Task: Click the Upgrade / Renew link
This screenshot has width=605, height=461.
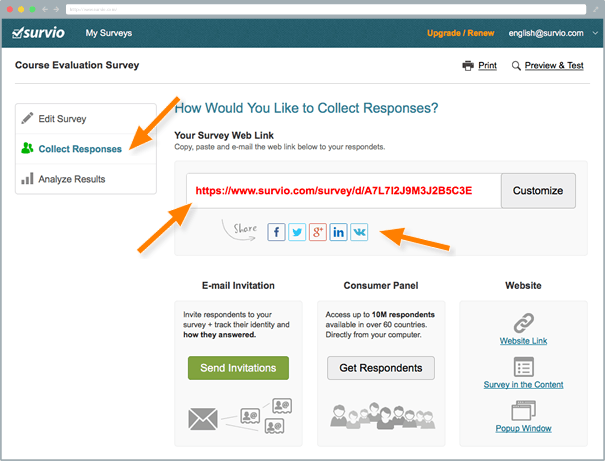Action: point(458,33)
